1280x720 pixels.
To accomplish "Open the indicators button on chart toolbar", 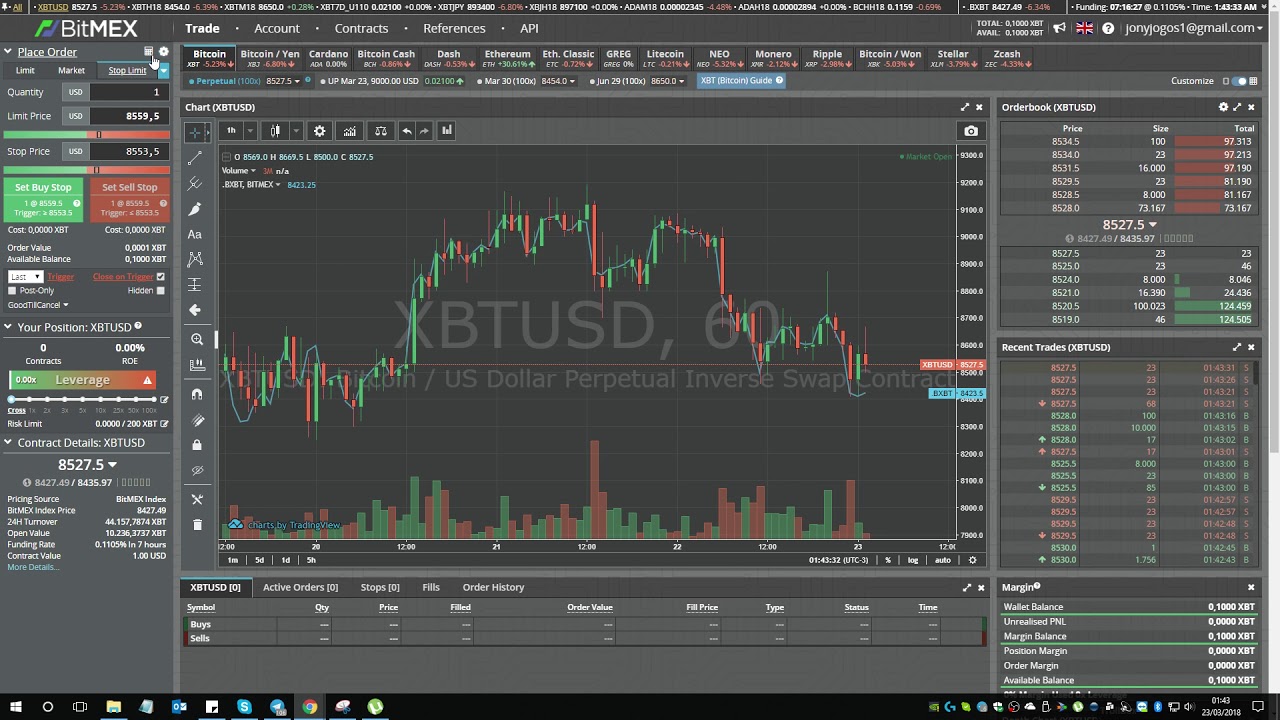I will coord(350,131).
